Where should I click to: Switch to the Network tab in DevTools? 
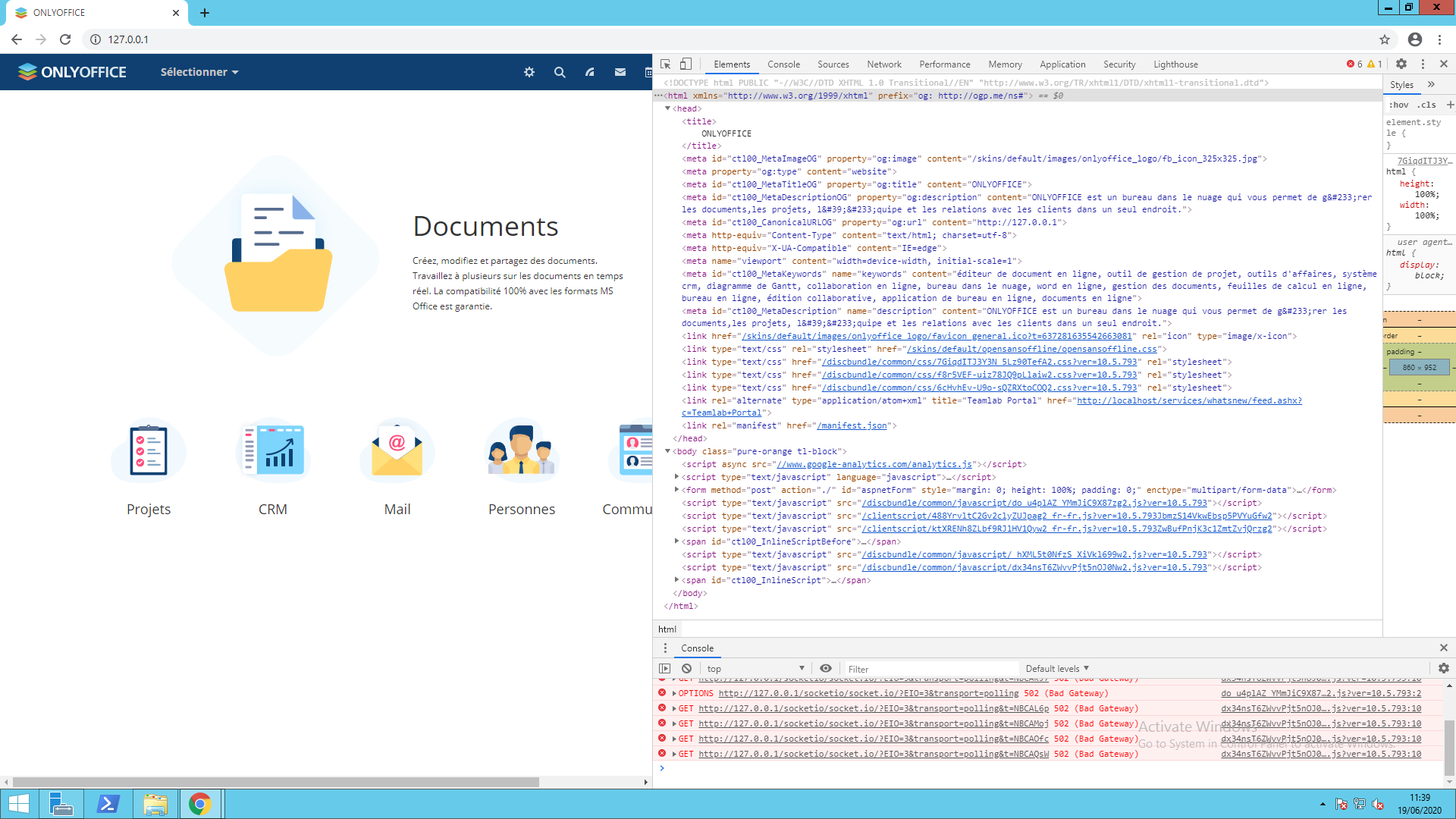click(x=883, y=64)
